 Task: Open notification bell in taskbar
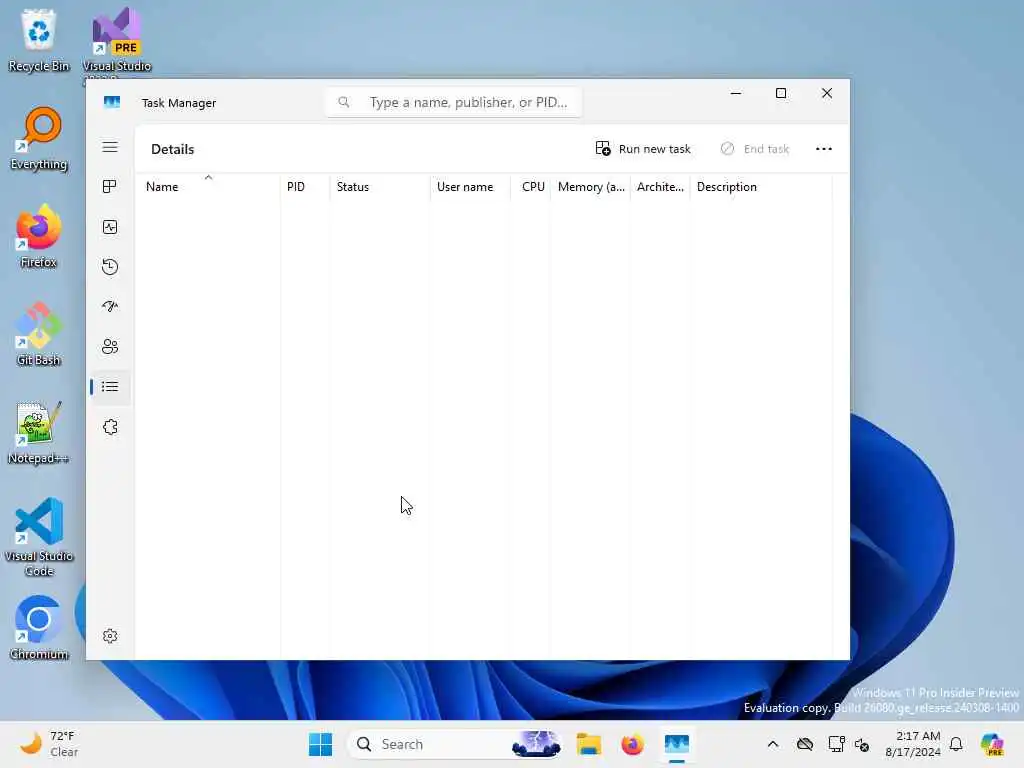pos(956,744)
